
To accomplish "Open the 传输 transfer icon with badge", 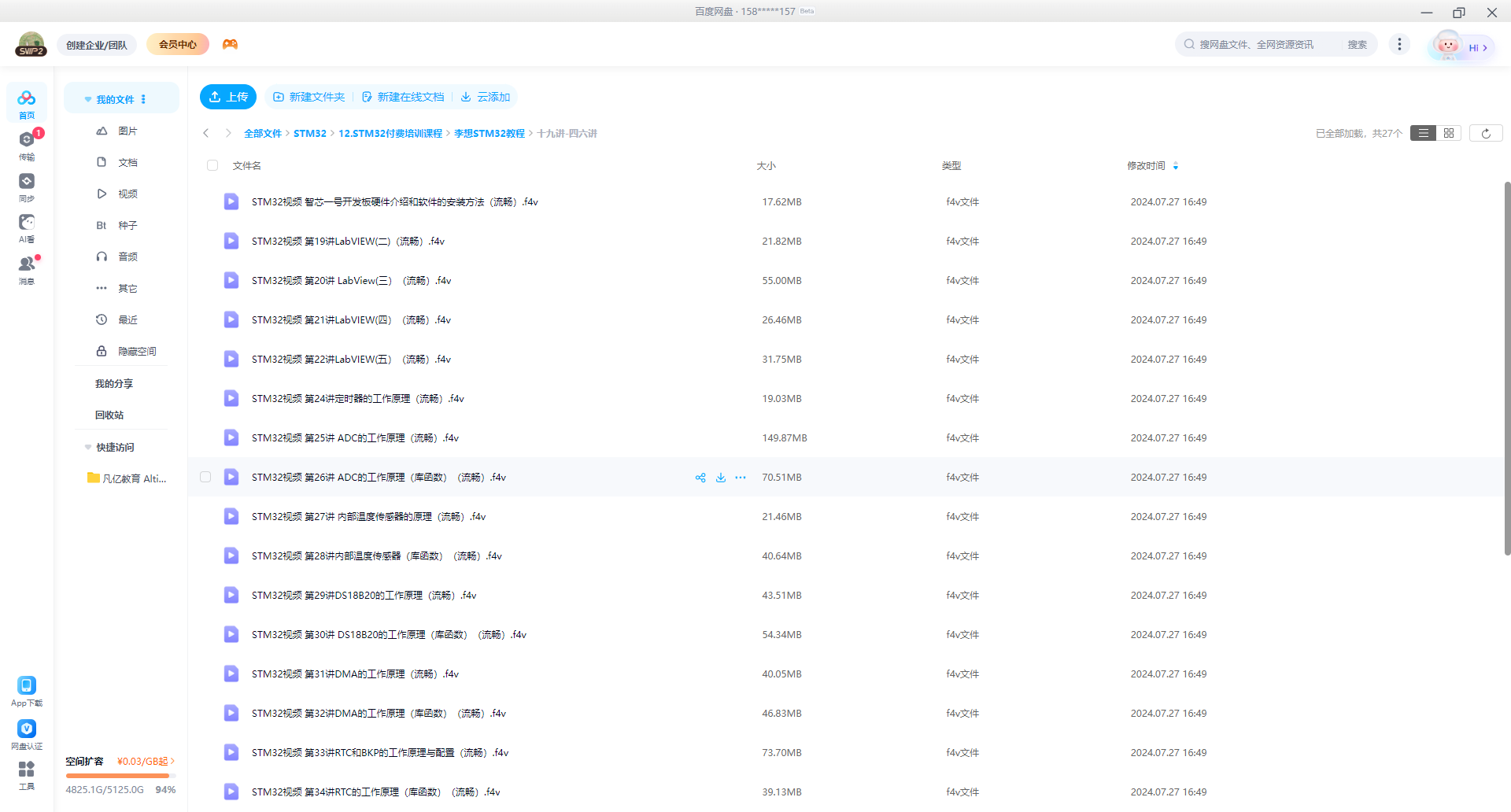I will (x=27, y=144).
